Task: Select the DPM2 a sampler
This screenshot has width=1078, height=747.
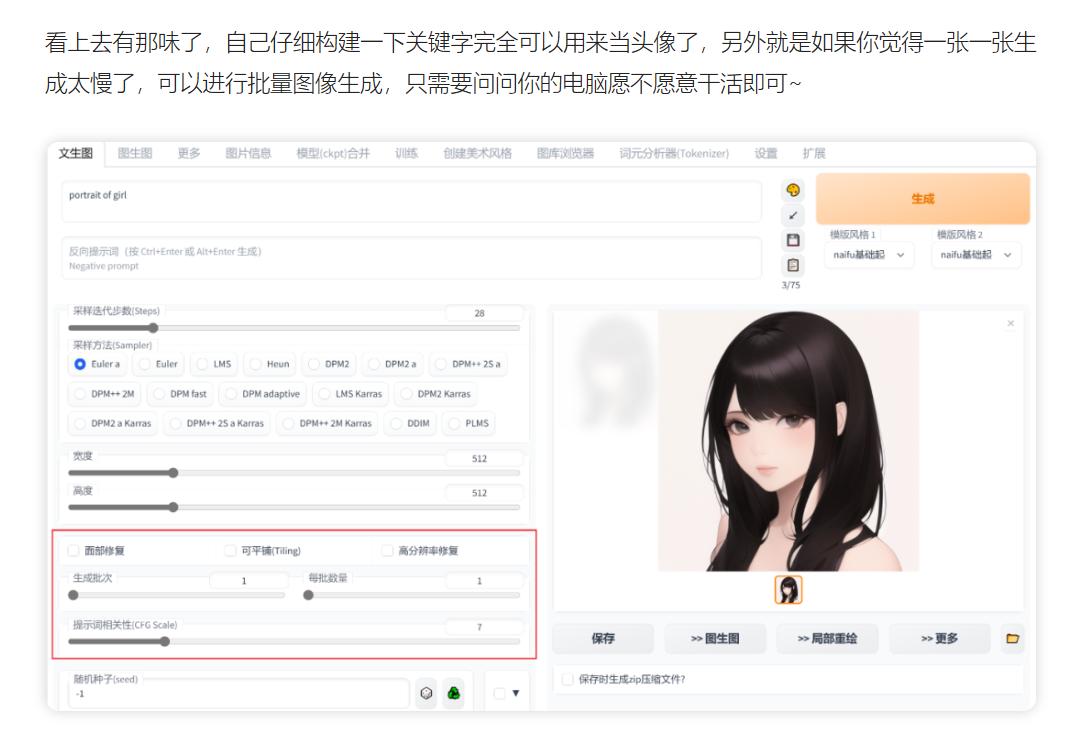Action: 393,364
